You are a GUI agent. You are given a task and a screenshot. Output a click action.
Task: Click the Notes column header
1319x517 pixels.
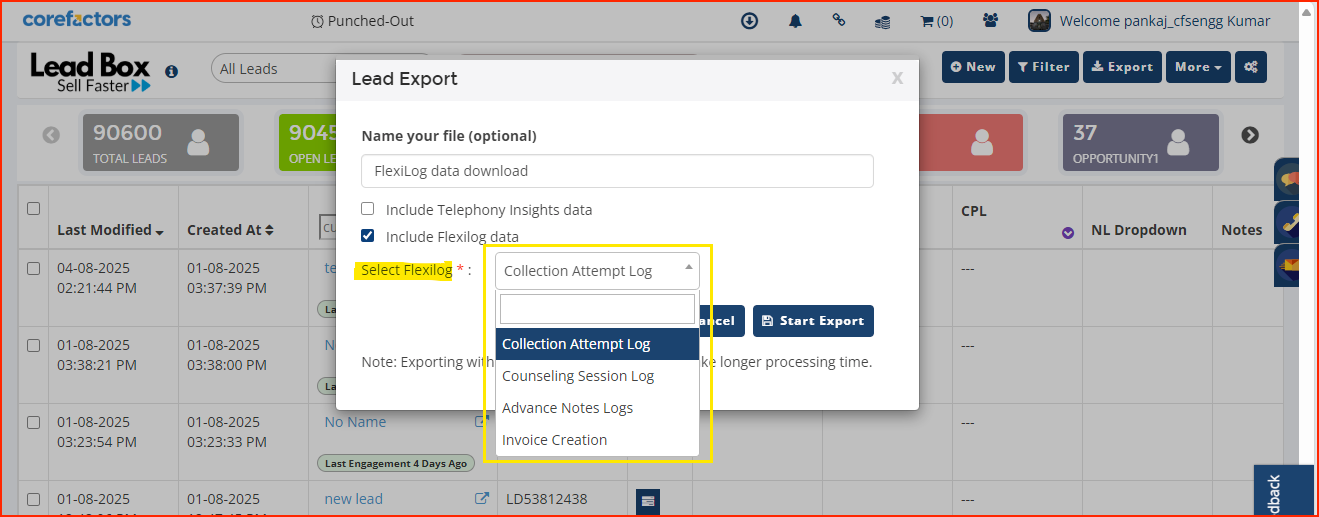click(x=1242, y=230)
